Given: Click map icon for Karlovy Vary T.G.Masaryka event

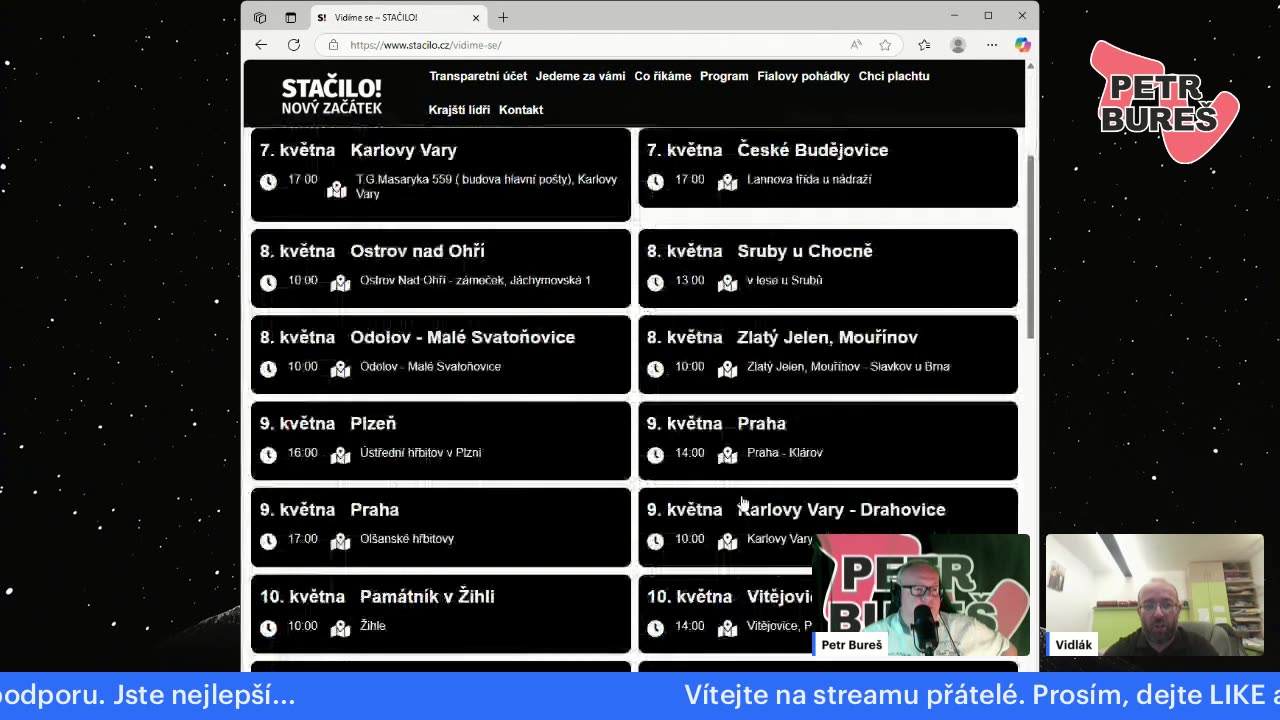Looking at the screenshot, I should click(x=337, y=190).
